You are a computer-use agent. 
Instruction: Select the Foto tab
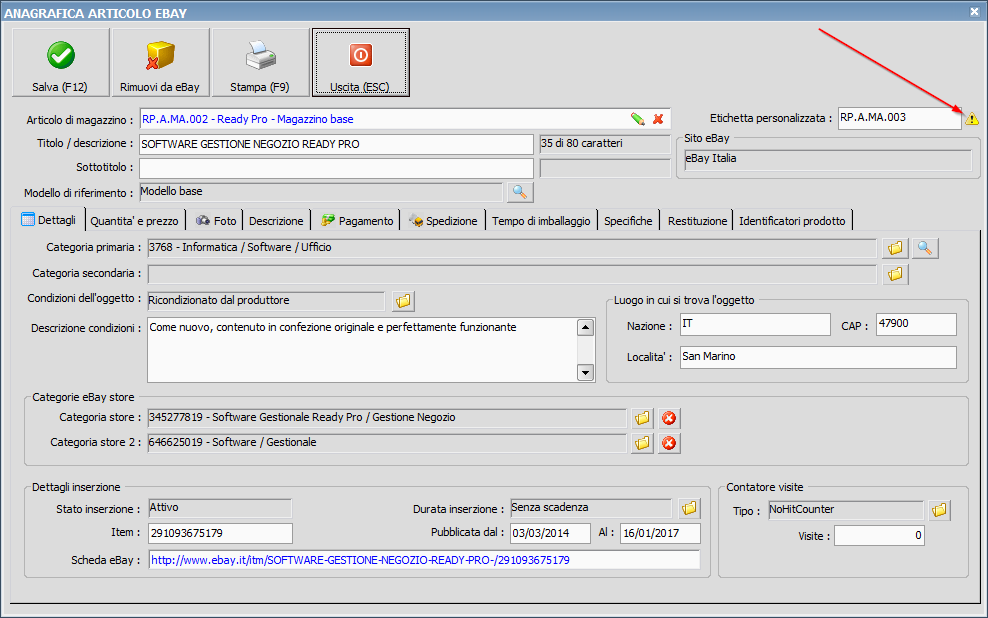pyautogui.click(x=215, y=221)
